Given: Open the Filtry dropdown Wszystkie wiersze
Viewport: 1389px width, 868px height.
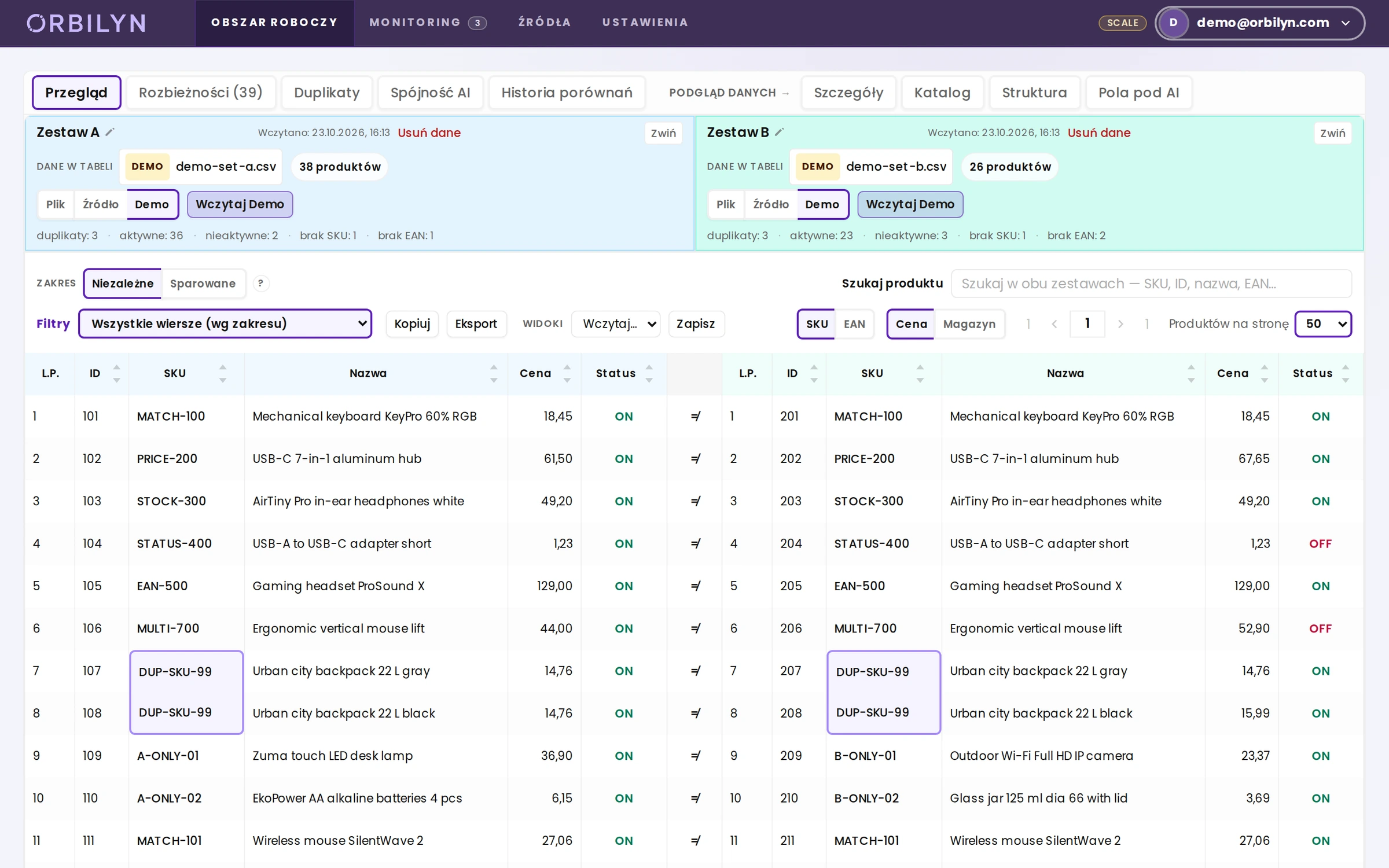Looking at the screenshot, I should coord(225,323).
